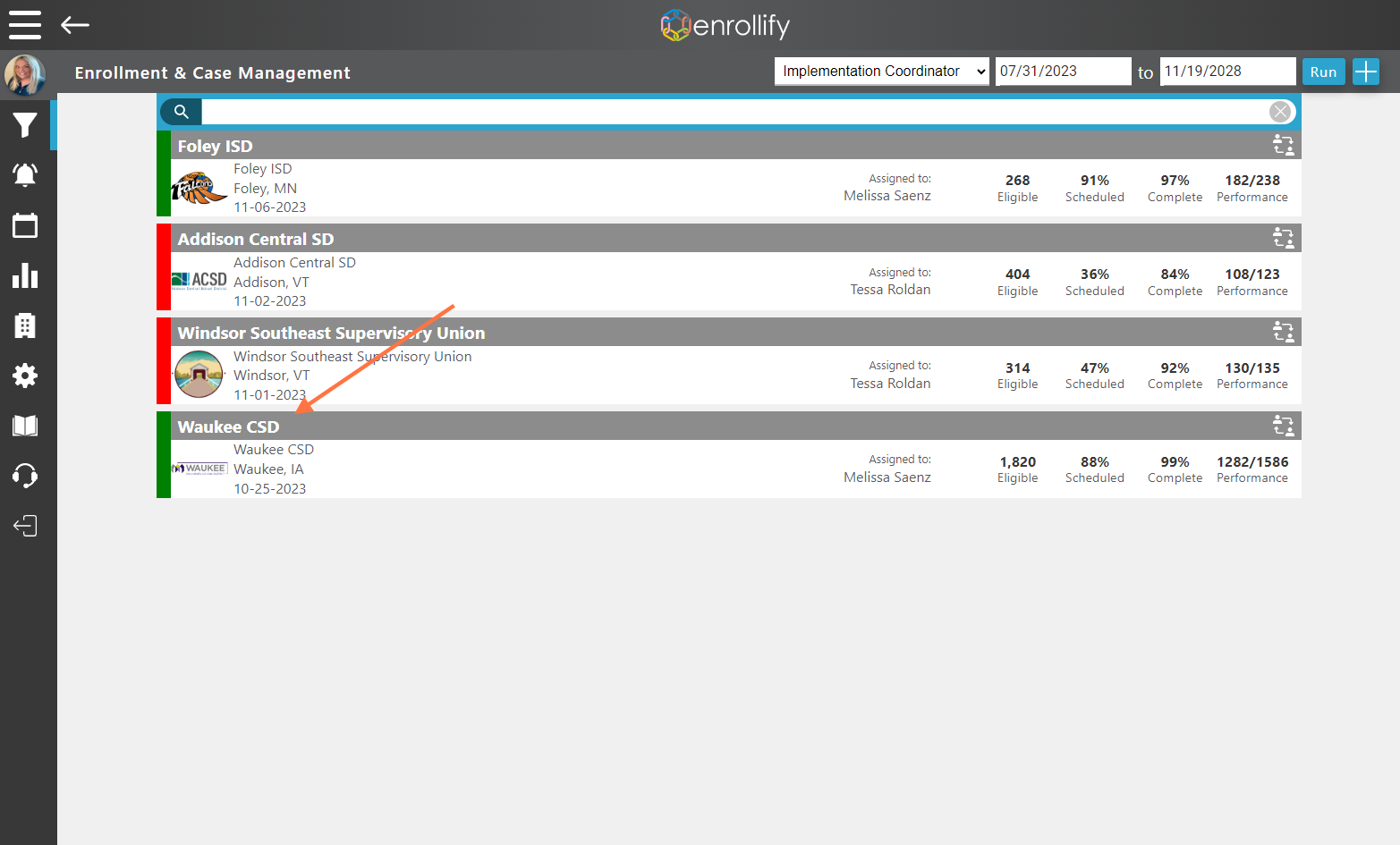Open the calendar sidebar icon
This screenshot has height=845, width=1400.
(25, 225)
